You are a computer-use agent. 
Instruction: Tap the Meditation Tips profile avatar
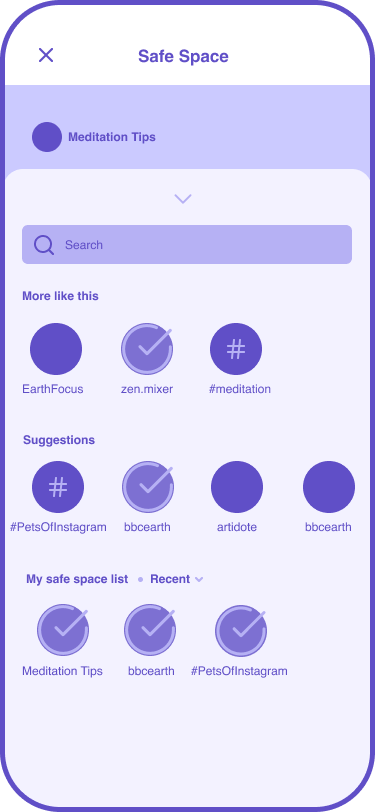pyautogui.click(x=47, y=137)
